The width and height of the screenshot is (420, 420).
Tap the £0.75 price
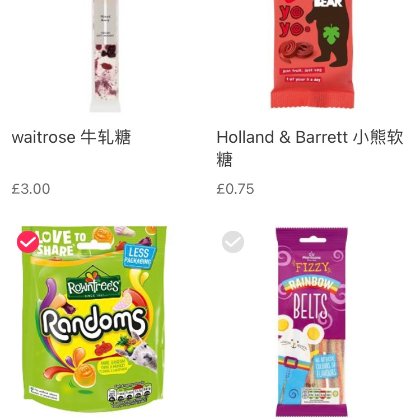tap(235, 189)
